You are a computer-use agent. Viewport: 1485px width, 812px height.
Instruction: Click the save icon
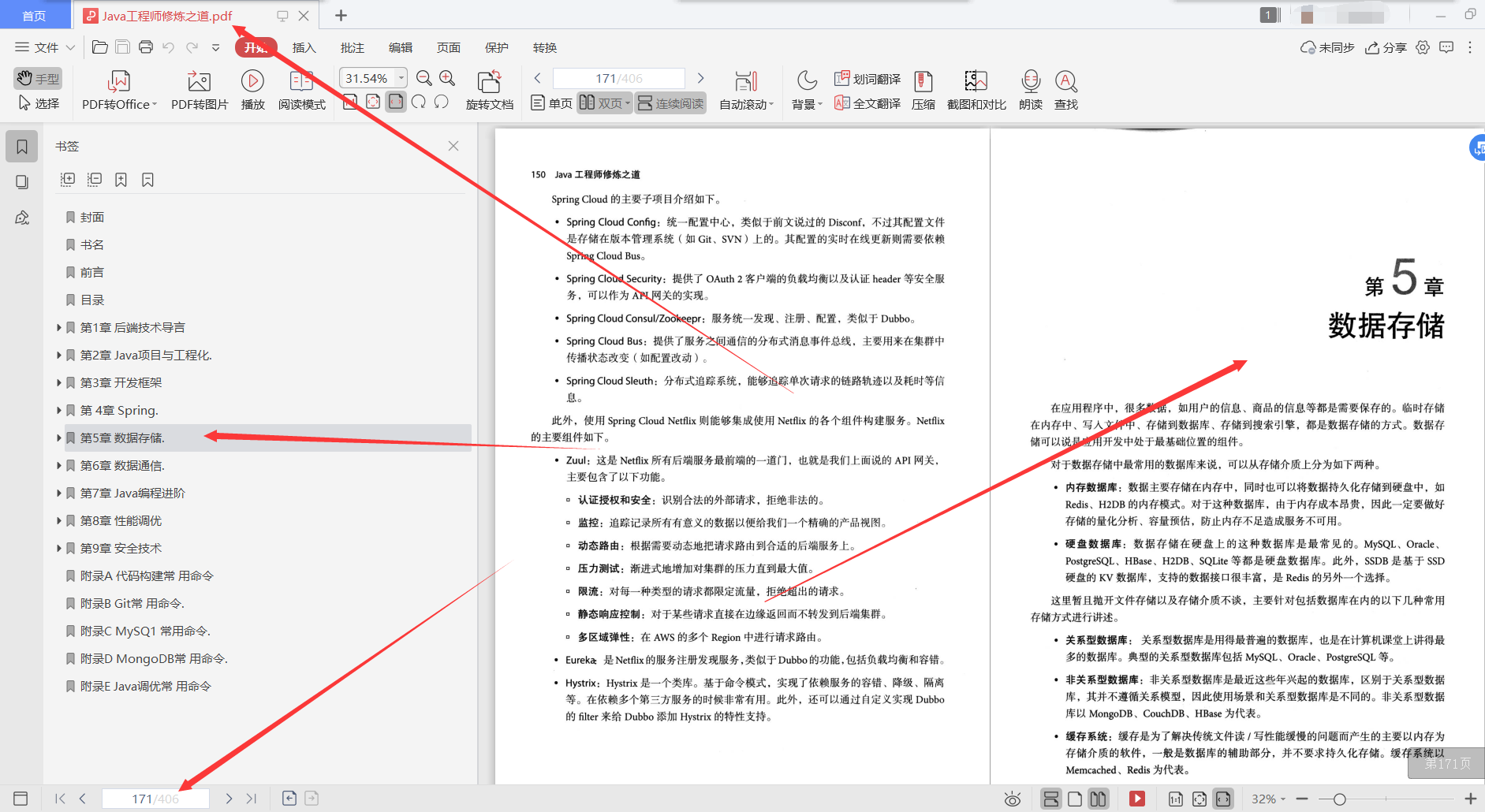click(122, 47)
